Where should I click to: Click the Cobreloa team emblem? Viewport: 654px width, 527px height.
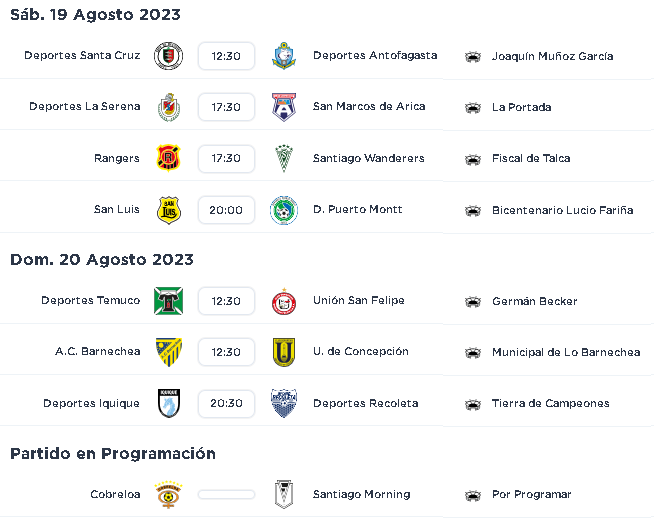pos(168,494)
